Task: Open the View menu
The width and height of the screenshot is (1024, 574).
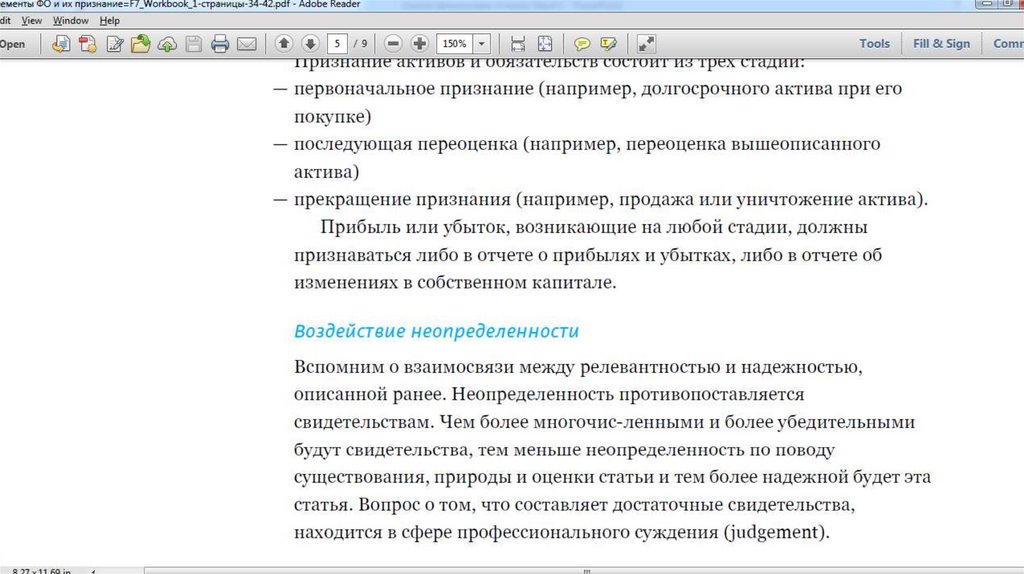Action: (x=31, y=20)
